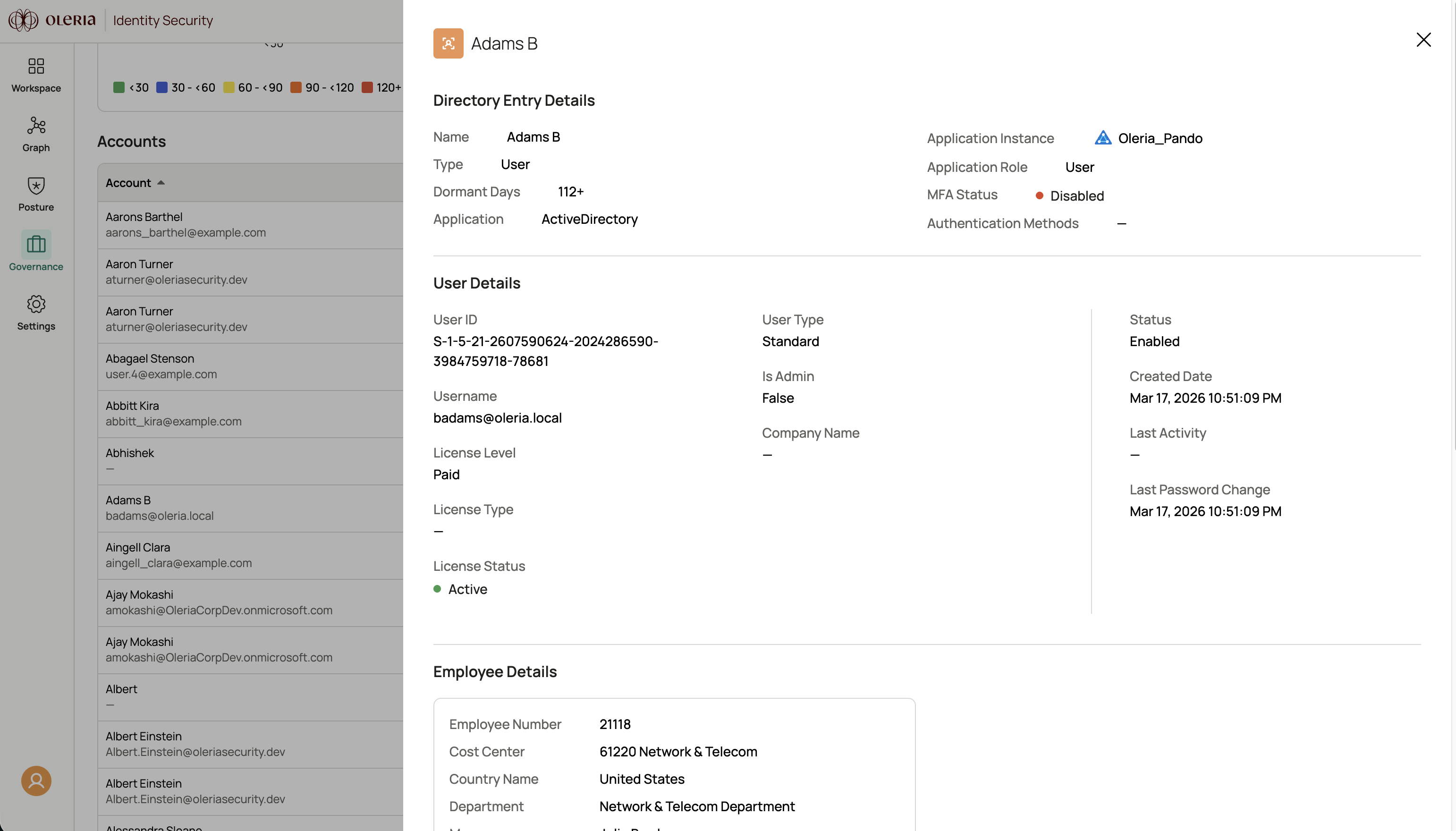Click the orange 90 - <120 legend swatch

296,87
